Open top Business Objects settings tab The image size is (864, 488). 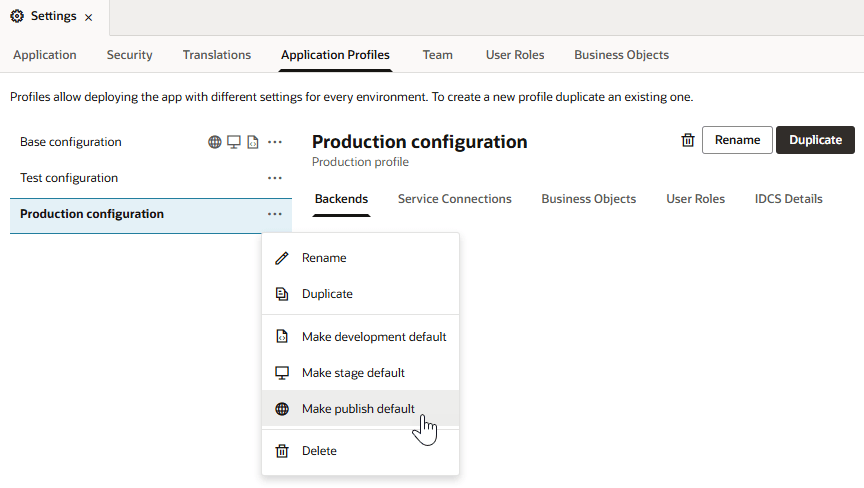click(622, 55)
